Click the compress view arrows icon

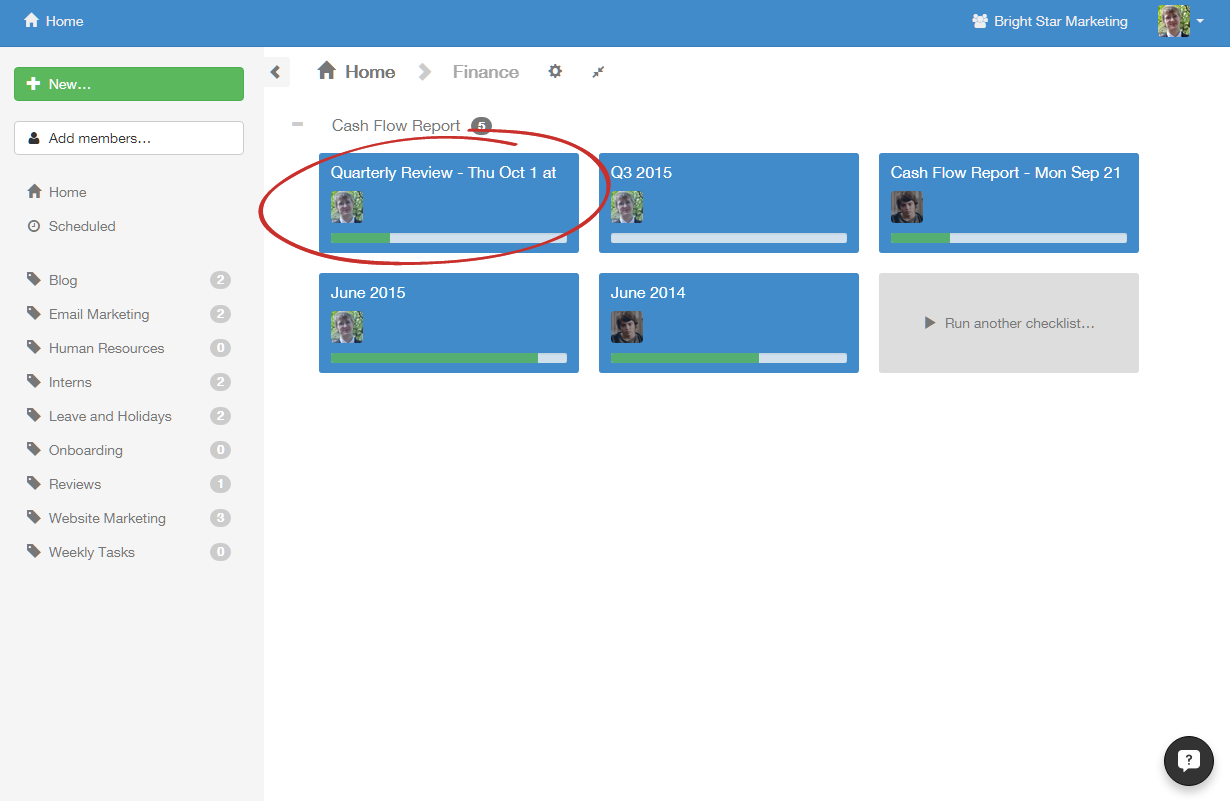click(x=598, y=72)
